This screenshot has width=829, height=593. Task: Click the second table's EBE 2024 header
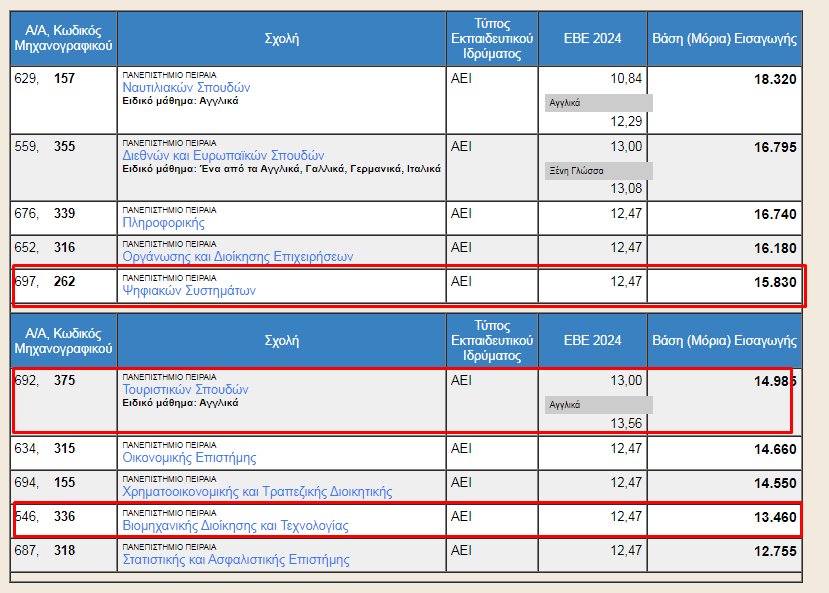tap(592, 340)
